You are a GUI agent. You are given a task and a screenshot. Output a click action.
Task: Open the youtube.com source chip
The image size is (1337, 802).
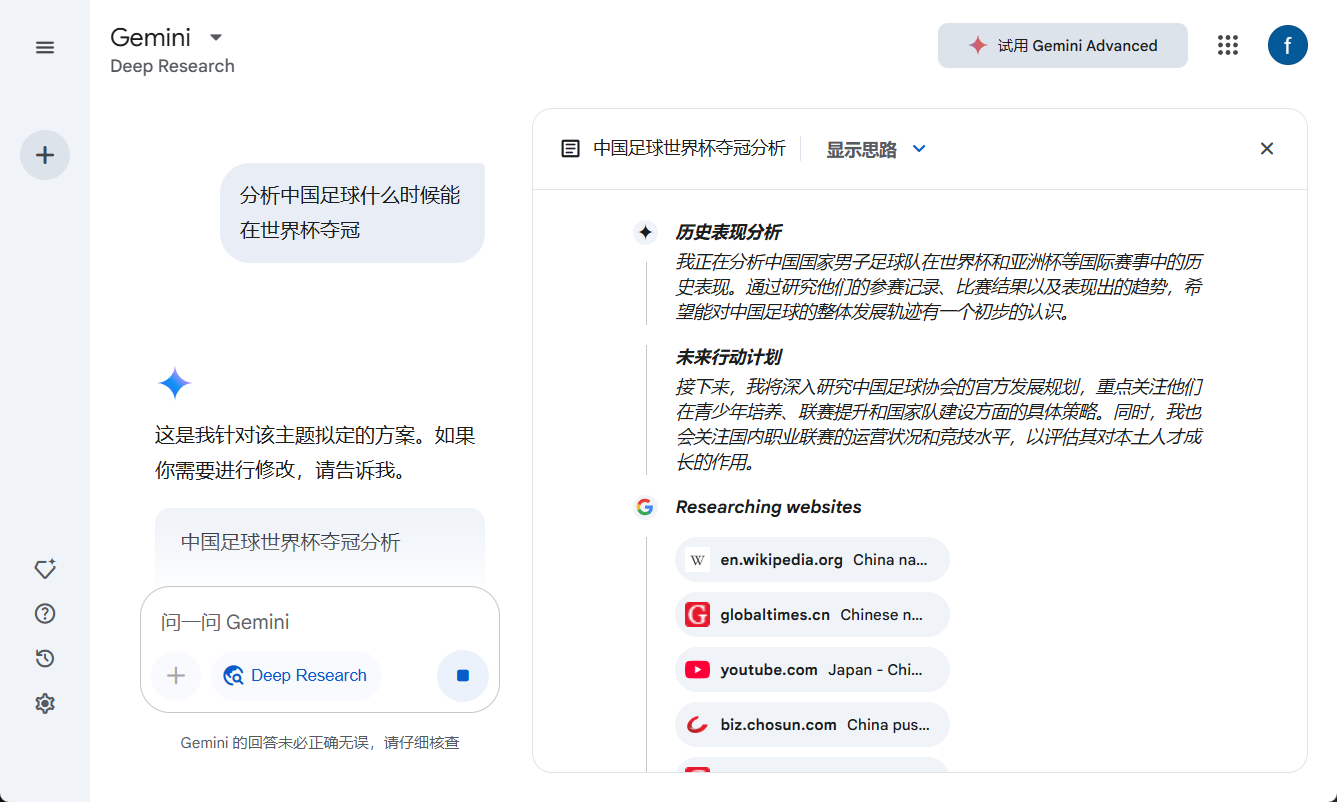point(811,670)
